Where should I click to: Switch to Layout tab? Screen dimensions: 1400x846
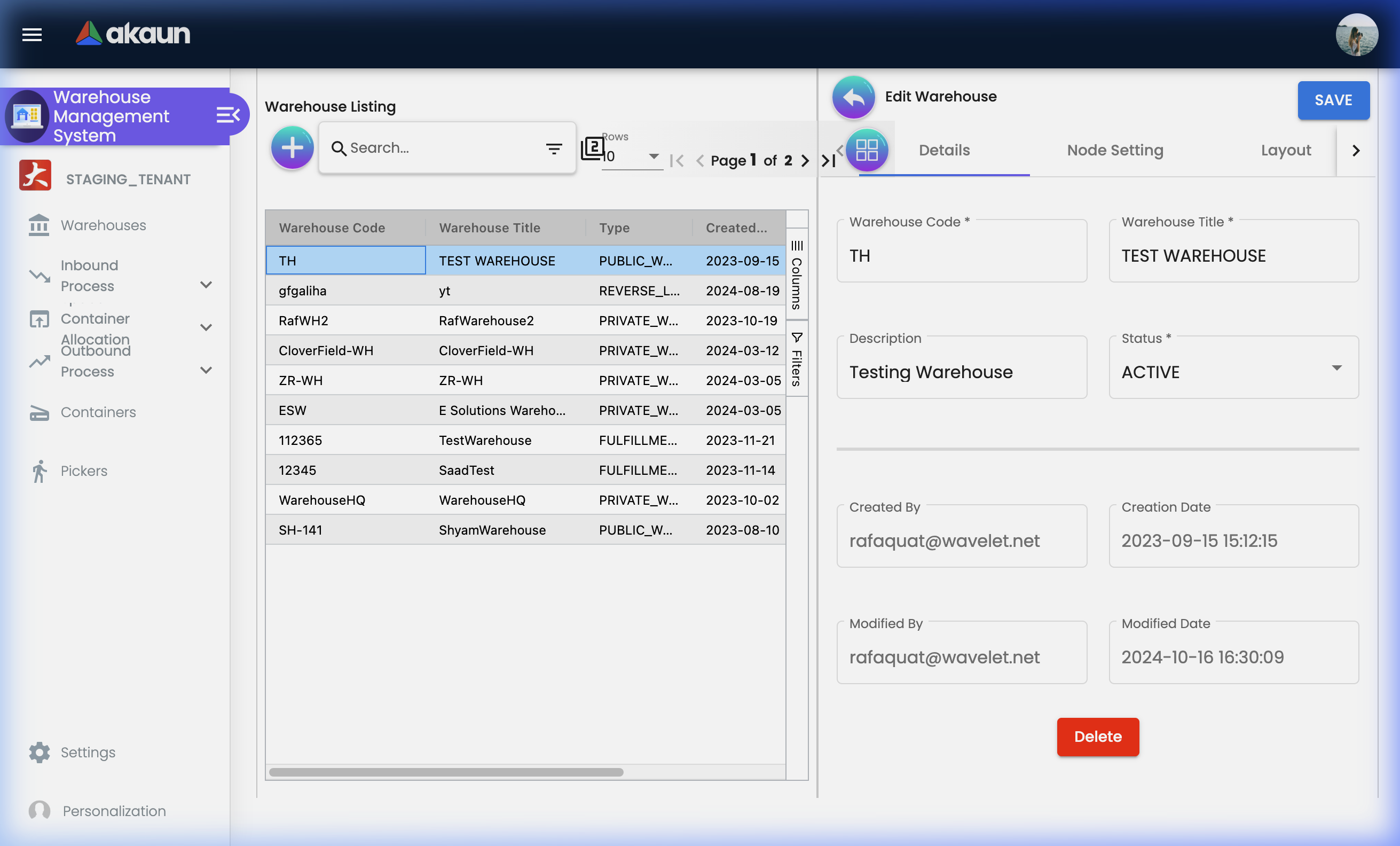coord(1285,150)
